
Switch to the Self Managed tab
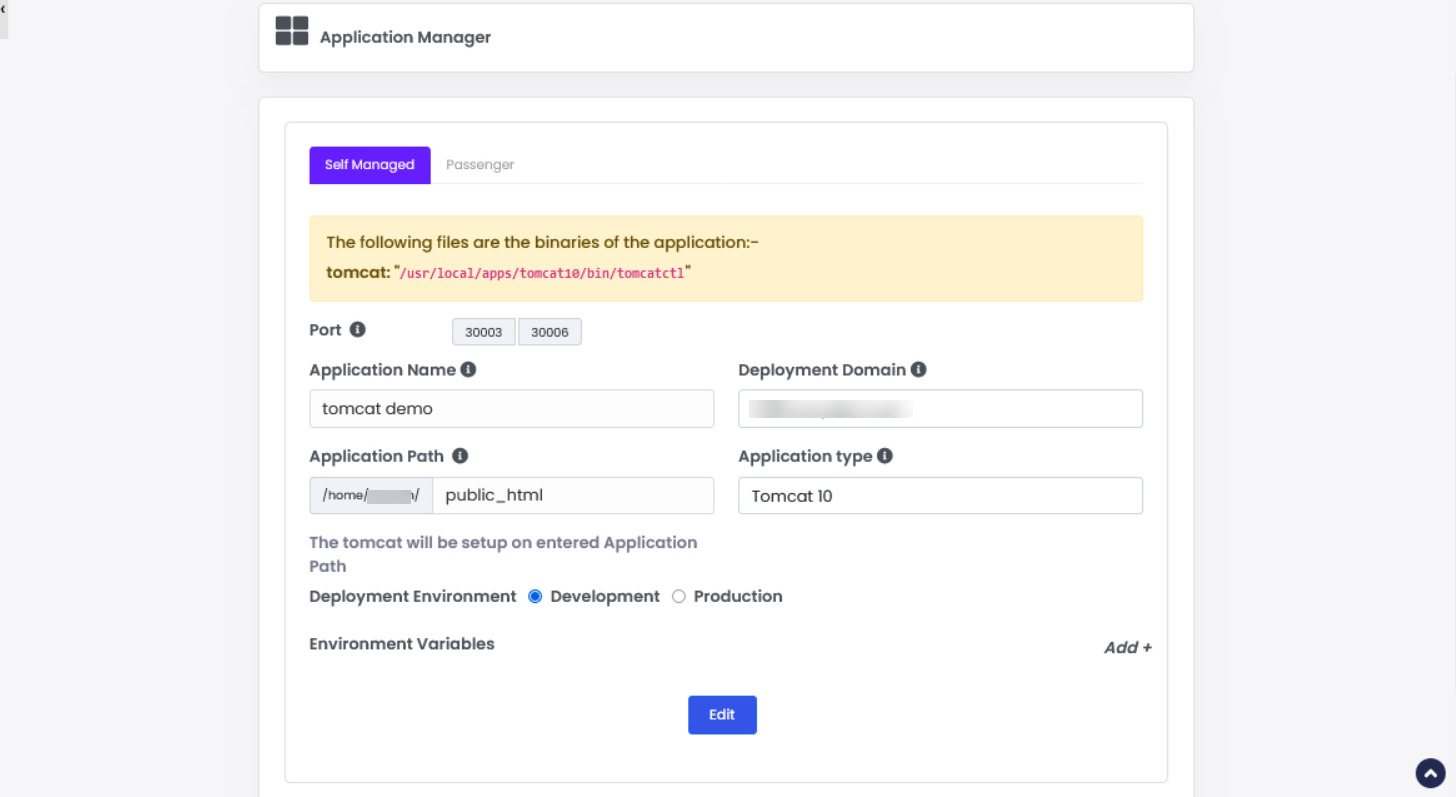[x=370, y=165]
